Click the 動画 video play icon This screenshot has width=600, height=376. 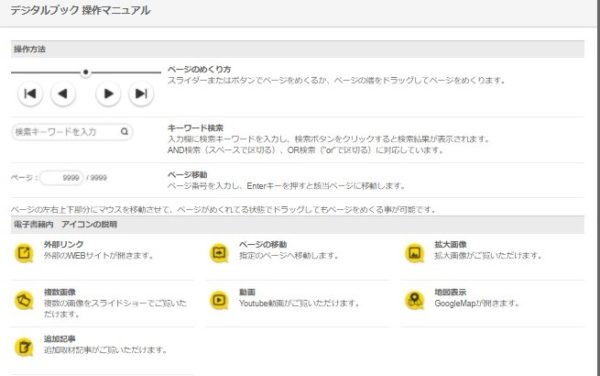[219, 301]
